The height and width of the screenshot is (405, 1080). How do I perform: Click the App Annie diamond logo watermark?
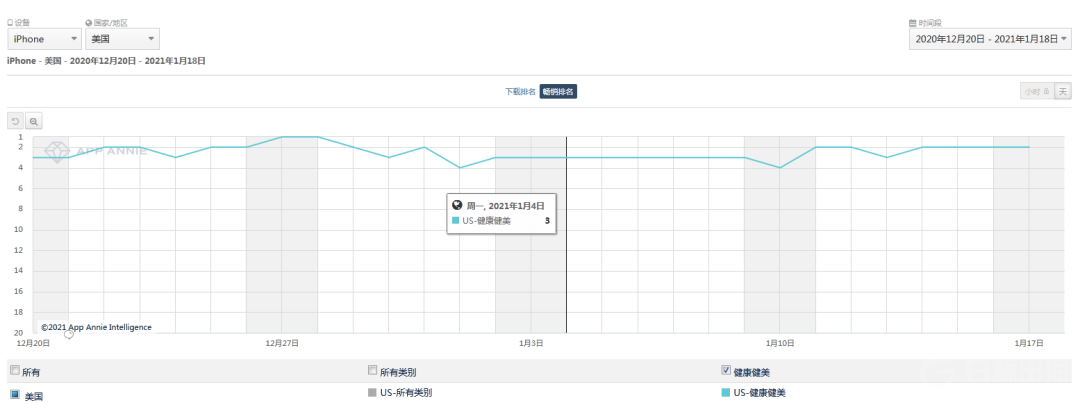coord(55,151)
